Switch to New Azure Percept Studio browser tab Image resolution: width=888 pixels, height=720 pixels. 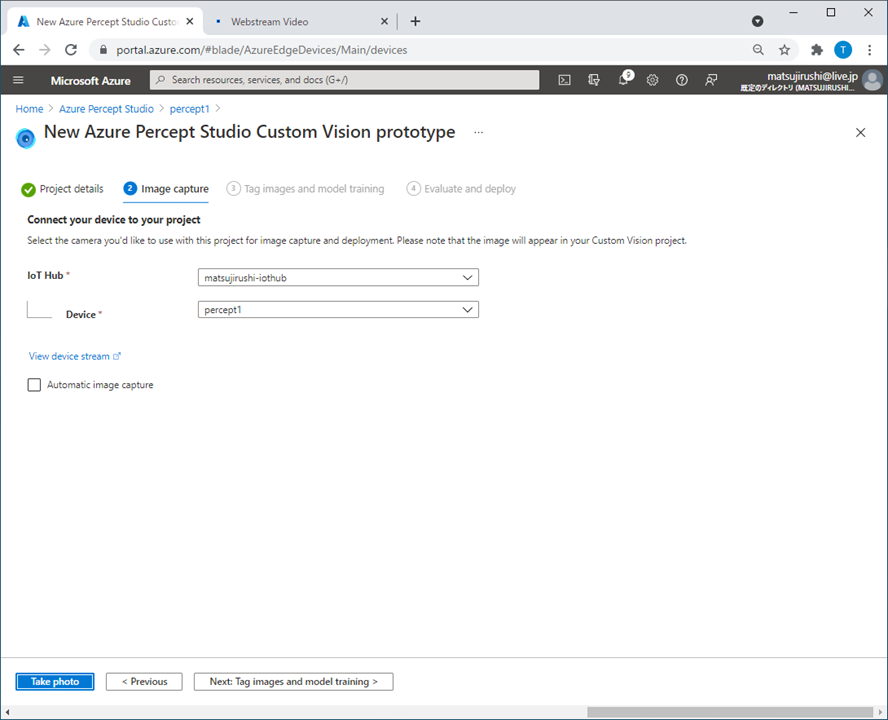[x=105, y=22]
